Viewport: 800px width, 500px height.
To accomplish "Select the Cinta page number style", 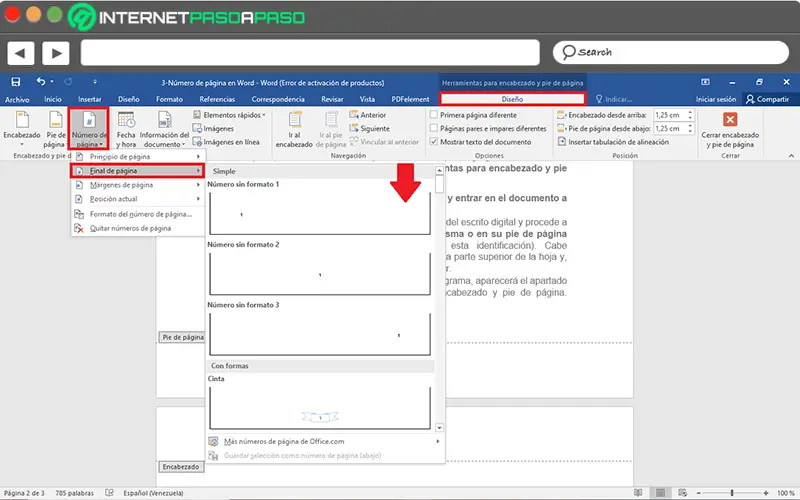I will pos(320,407).
